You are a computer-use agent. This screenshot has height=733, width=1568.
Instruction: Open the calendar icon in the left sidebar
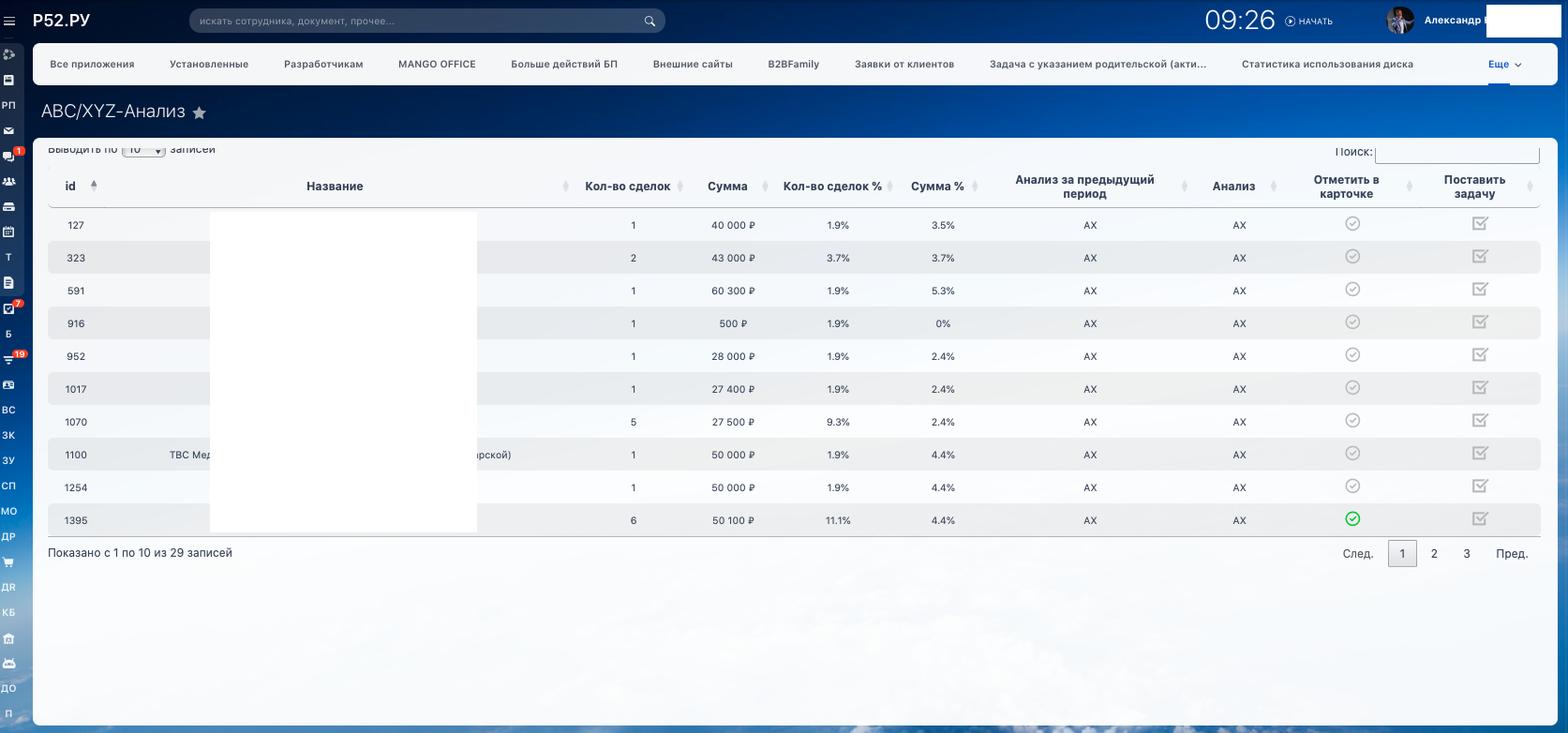click(8, 232)
